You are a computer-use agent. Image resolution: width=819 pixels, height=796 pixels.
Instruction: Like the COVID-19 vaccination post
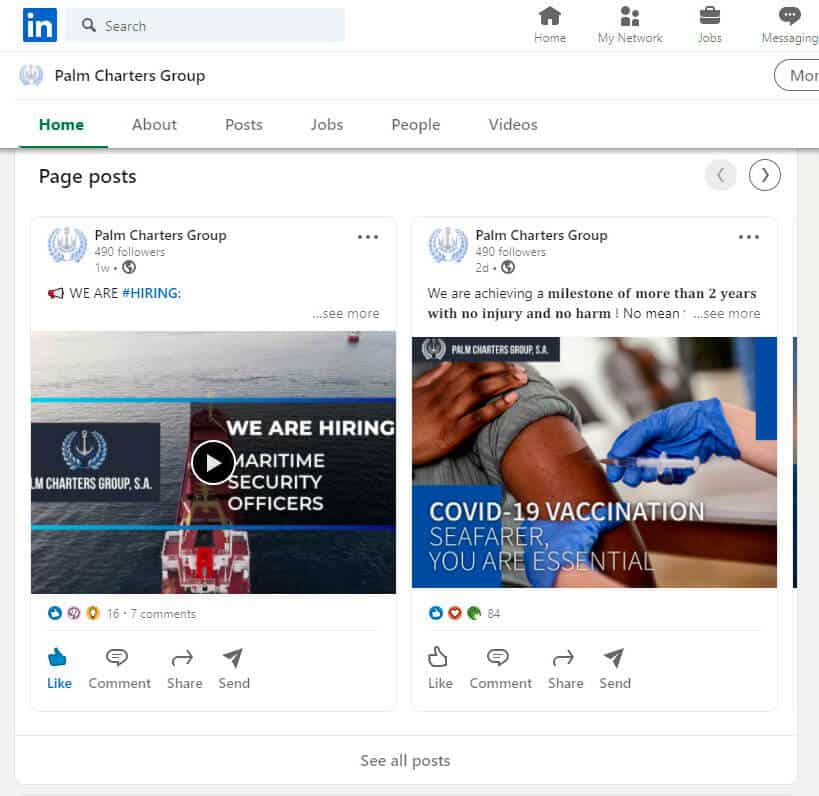pyautogui.click(x=440, y=668)
